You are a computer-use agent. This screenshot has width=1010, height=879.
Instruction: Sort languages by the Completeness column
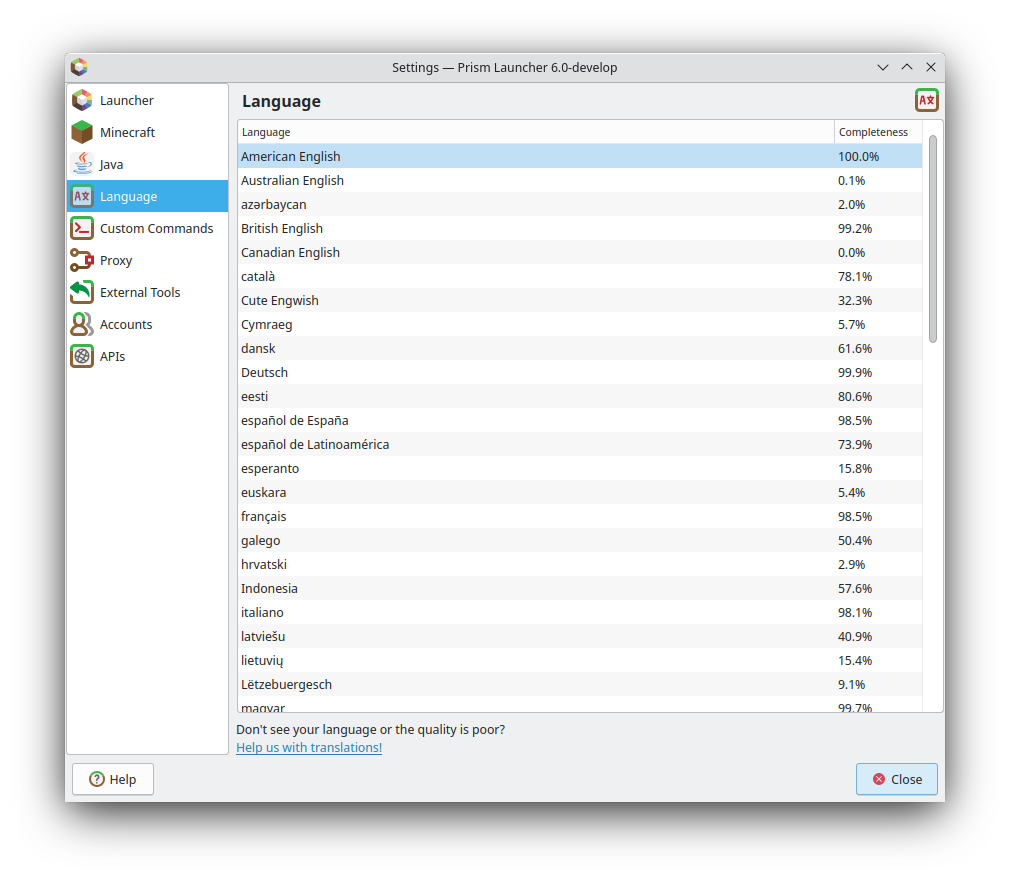click(874, 131)
